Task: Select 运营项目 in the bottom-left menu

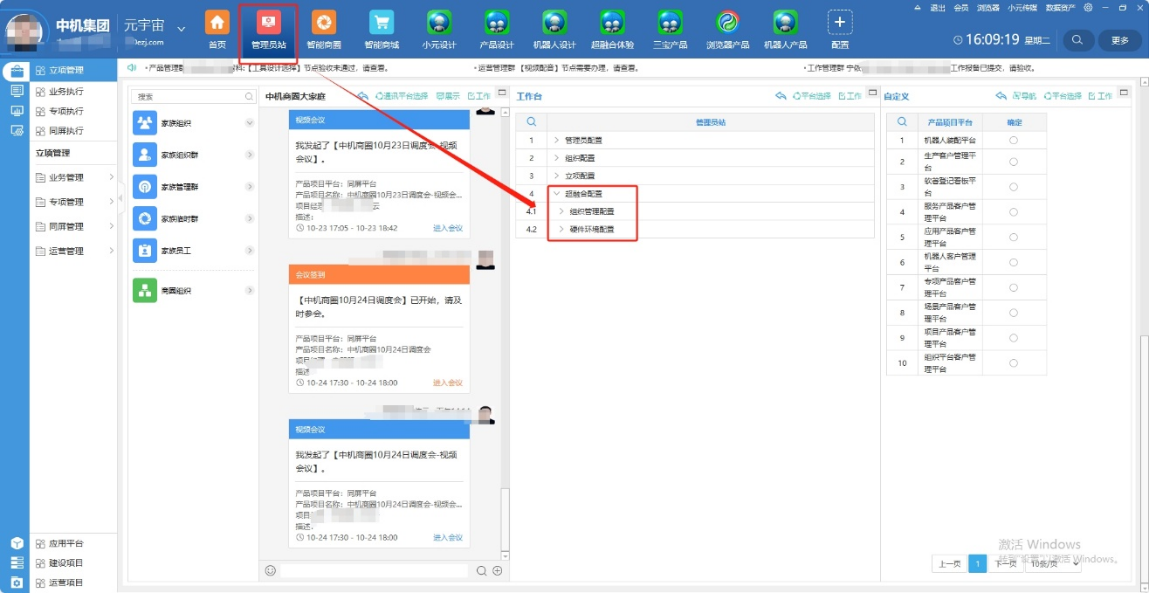Action: point(66,582)
